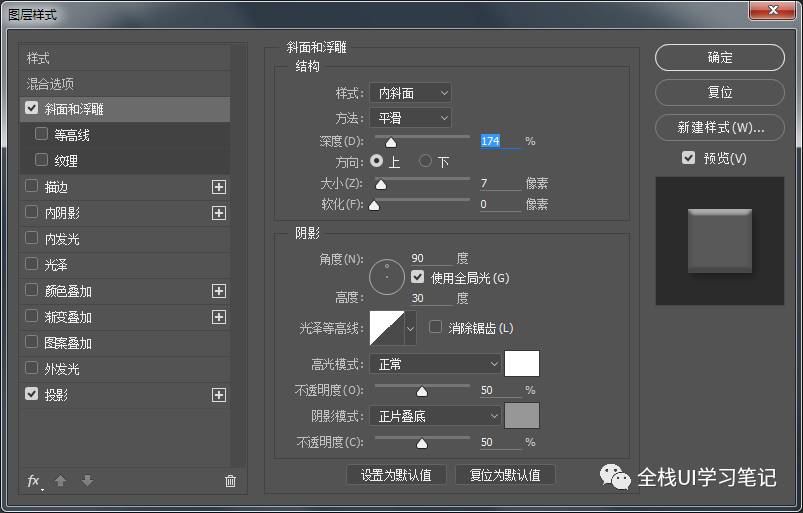Check the 内发光 checkbox

[x=32, y=238]
